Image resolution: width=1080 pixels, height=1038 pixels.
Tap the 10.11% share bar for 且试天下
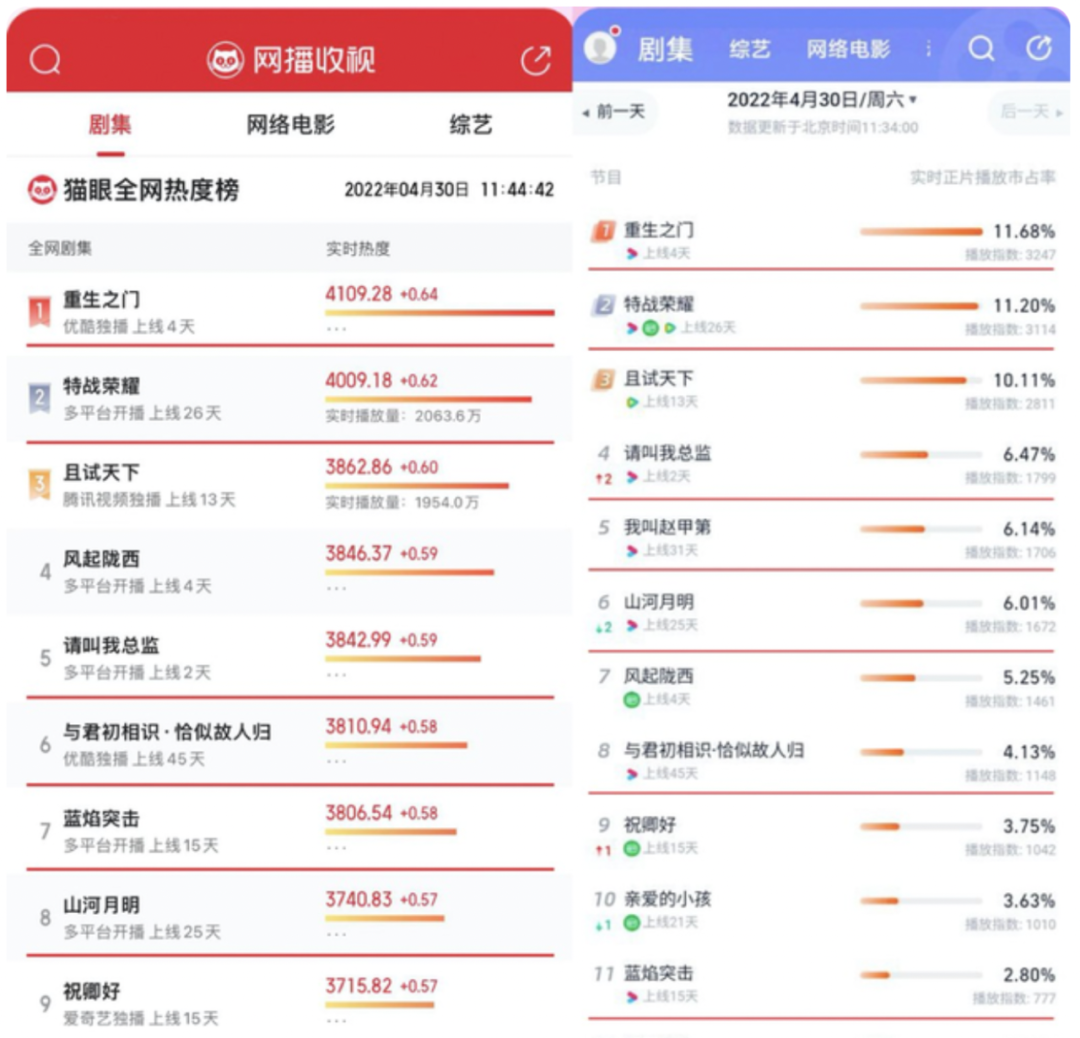click(922, 380)
